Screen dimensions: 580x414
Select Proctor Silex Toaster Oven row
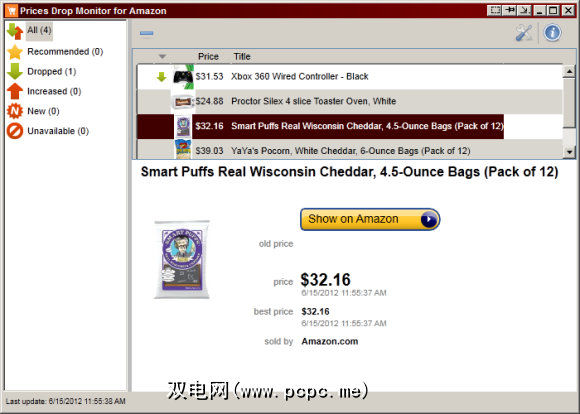point(350,101)
